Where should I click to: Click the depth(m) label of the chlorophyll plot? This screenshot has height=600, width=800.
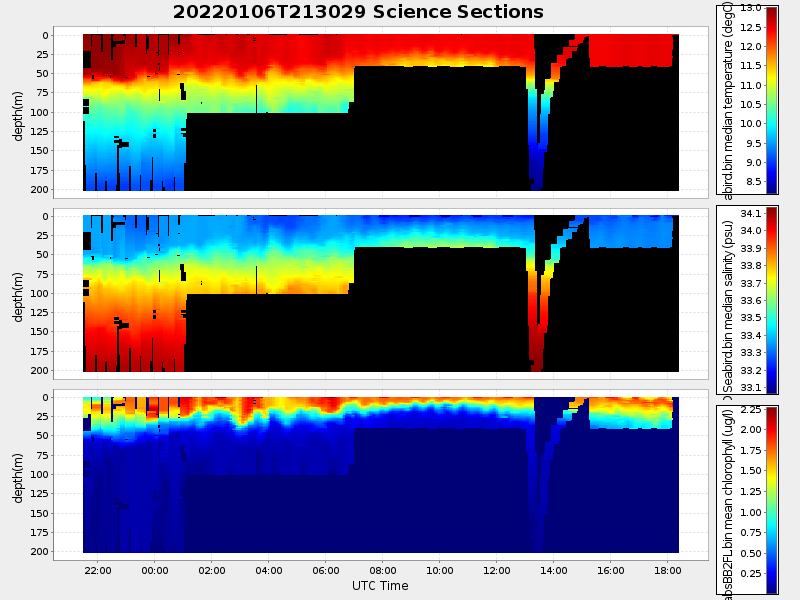tap(18, 475)
